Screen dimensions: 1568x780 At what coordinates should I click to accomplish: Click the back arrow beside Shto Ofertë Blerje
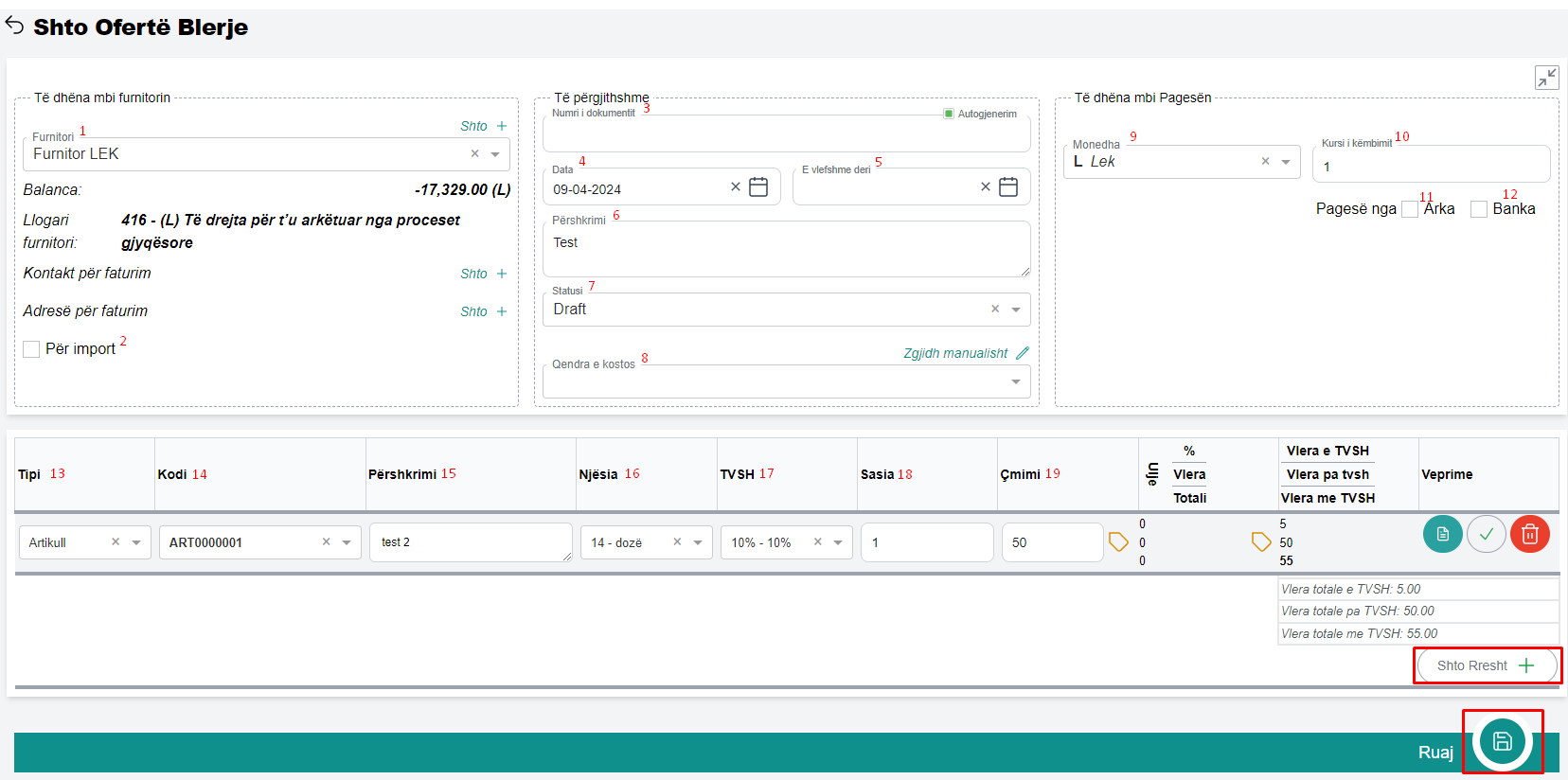coord(14,26)
